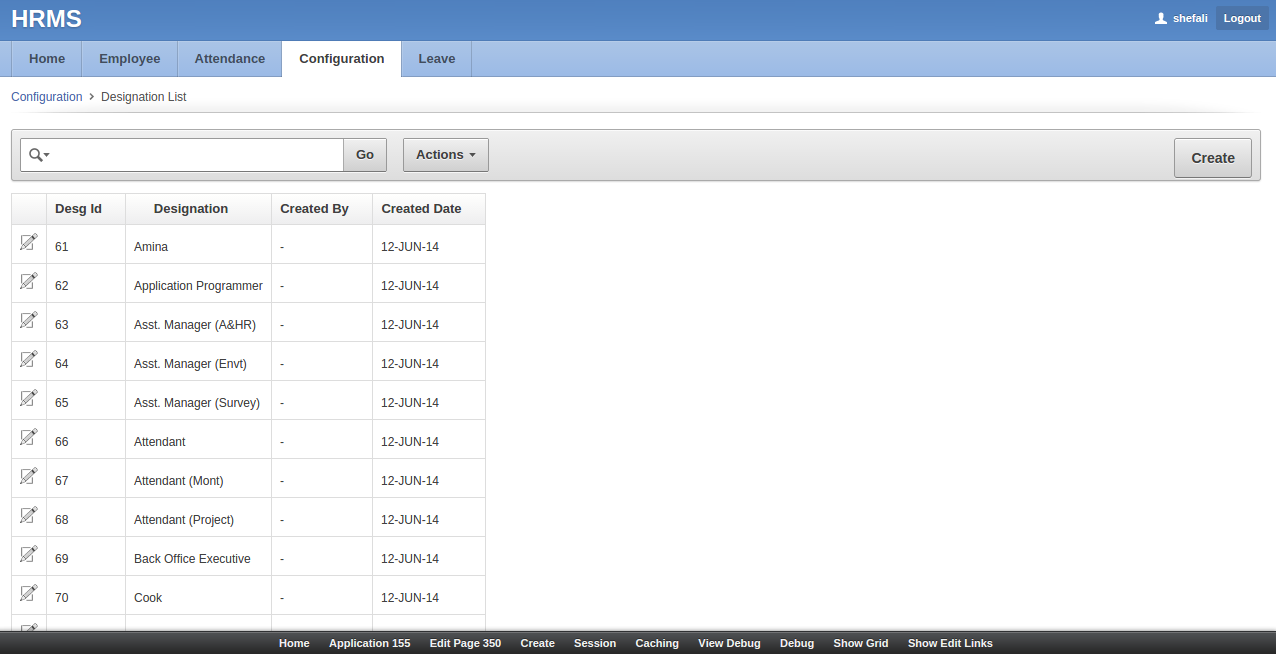Viewport: 1276px width, 654px height.
Task: Edit the Attendant designation with ID 66
Action: (29, 437)
